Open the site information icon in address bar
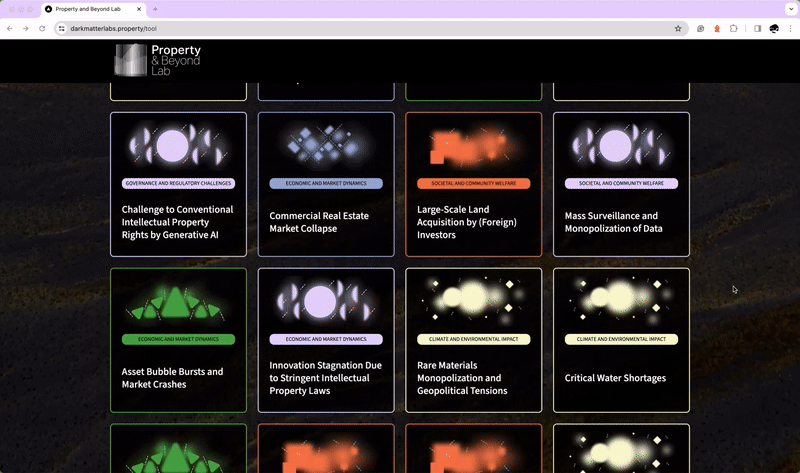 [62, 29]
